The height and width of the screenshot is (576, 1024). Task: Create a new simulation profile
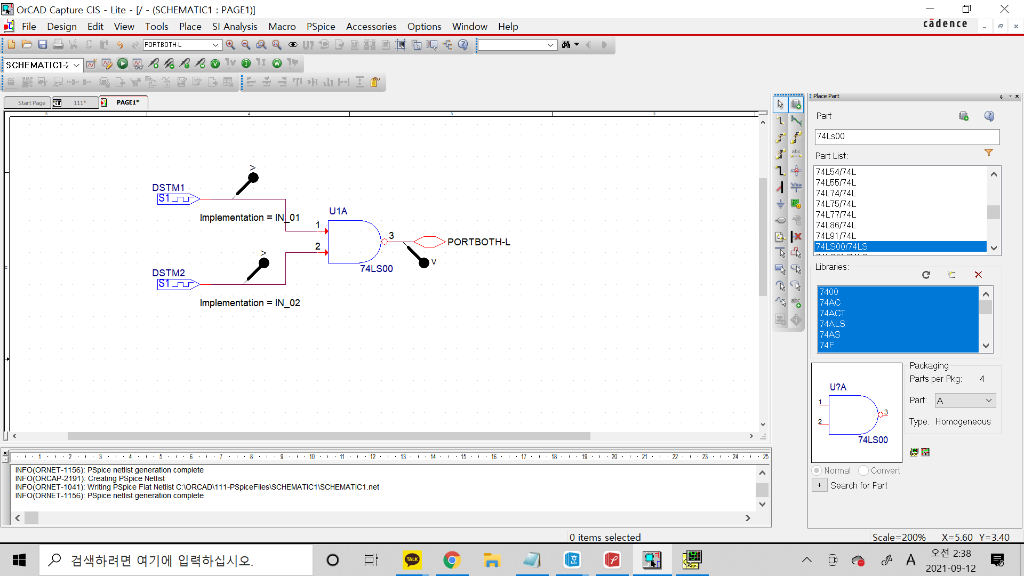[x=91, y=63]
